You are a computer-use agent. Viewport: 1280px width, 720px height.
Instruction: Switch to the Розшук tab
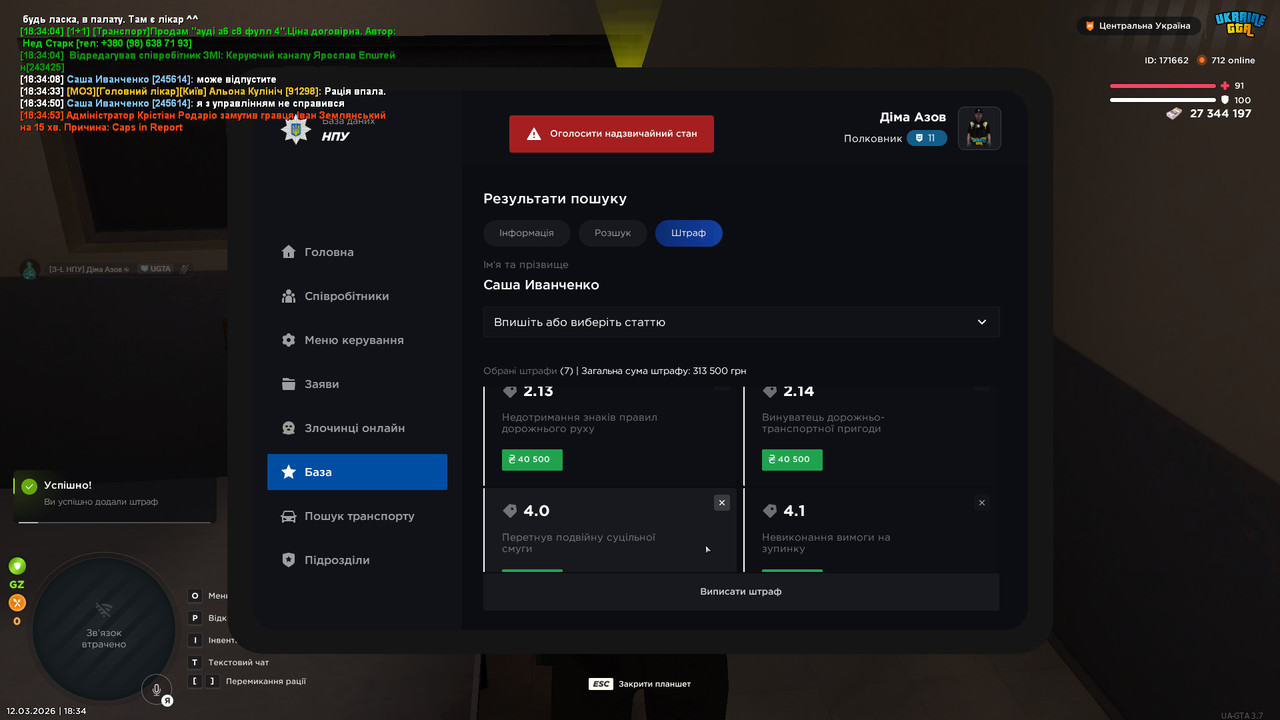613,233
